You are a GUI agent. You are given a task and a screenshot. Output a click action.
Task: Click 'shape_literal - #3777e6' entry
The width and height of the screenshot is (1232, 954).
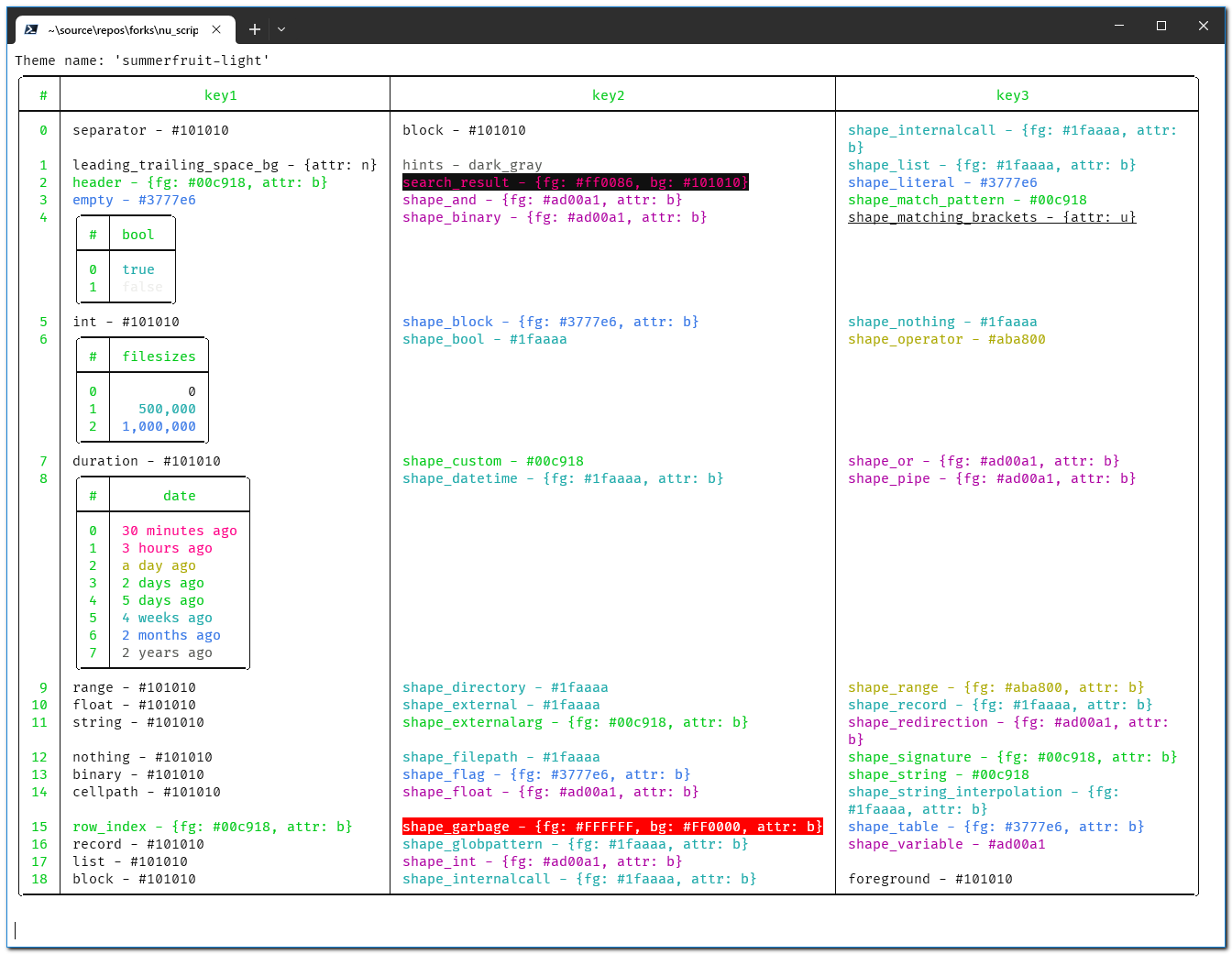coord(943,182)
